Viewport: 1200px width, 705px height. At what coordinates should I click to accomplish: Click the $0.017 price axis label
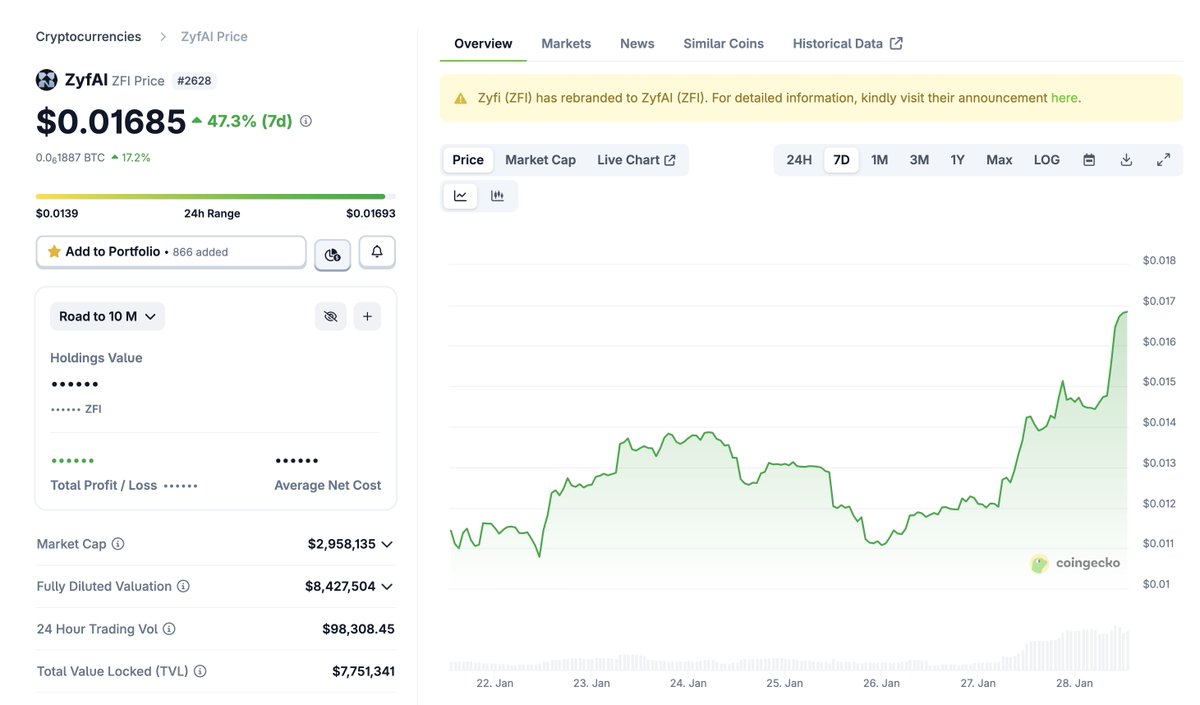pos(1159,301)
